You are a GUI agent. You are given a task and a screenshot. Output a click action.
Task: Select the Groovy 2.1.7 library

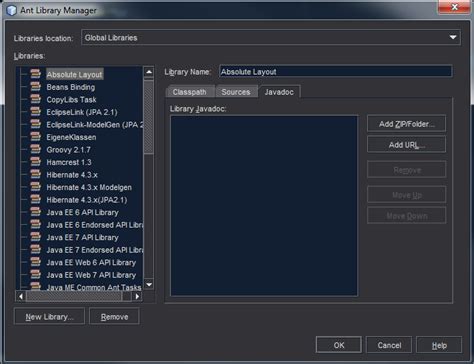[x=68, y=150]
